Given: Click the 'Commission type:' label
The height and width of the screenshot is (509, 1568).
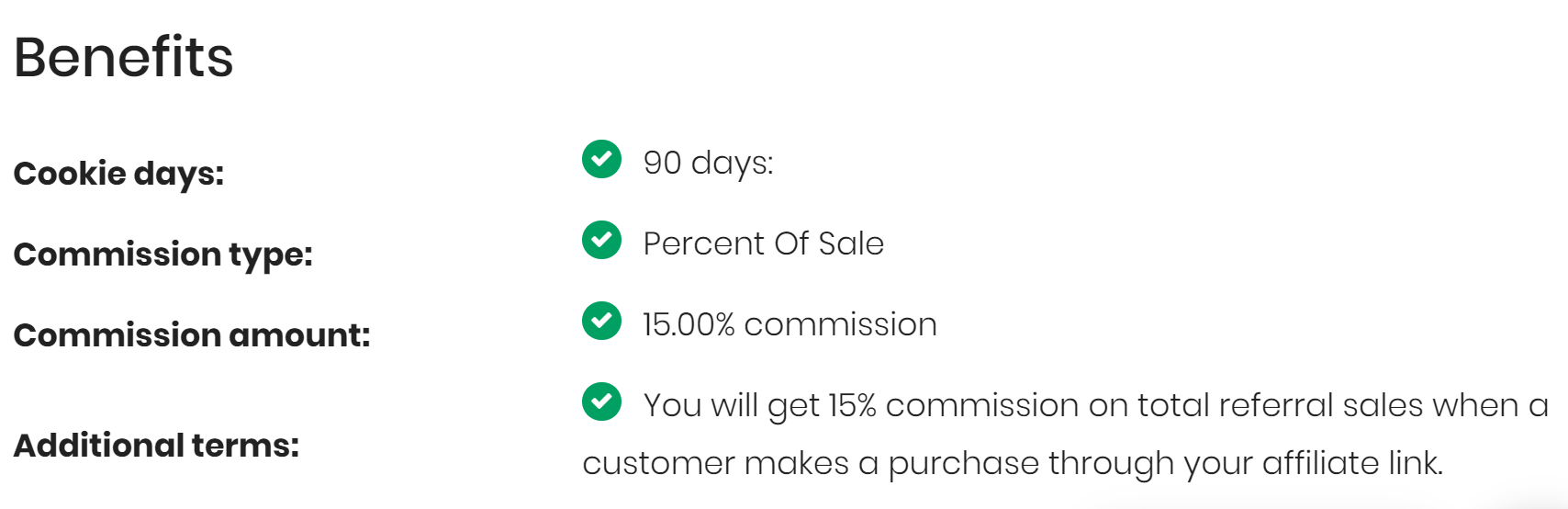Looking at the screenshot, I should (x=163, y=254).
